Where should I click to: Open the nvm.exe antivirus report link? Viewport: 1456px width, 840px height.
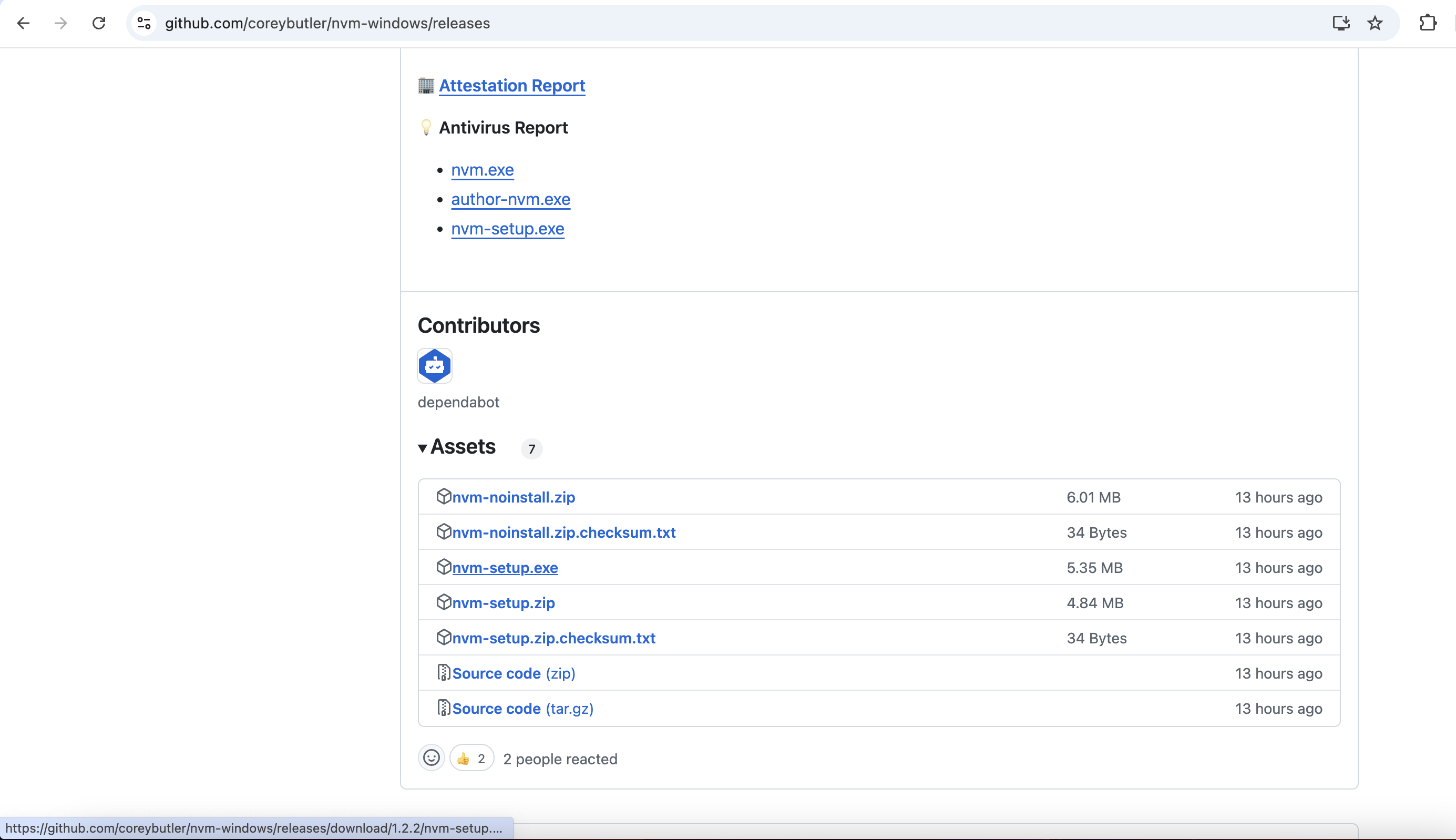[x=482, y=170]
